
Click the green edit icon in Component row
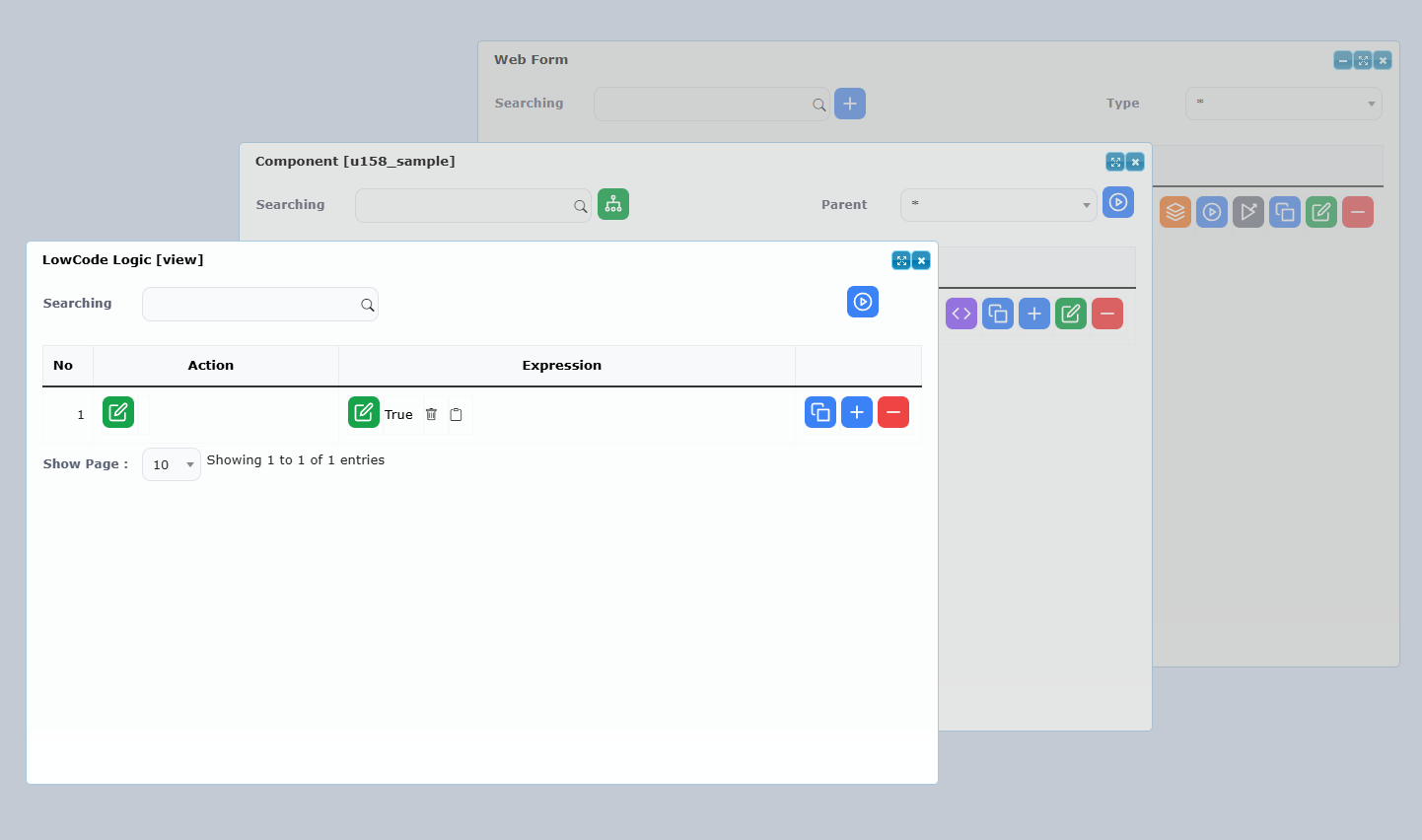(x=1071, y=314)
